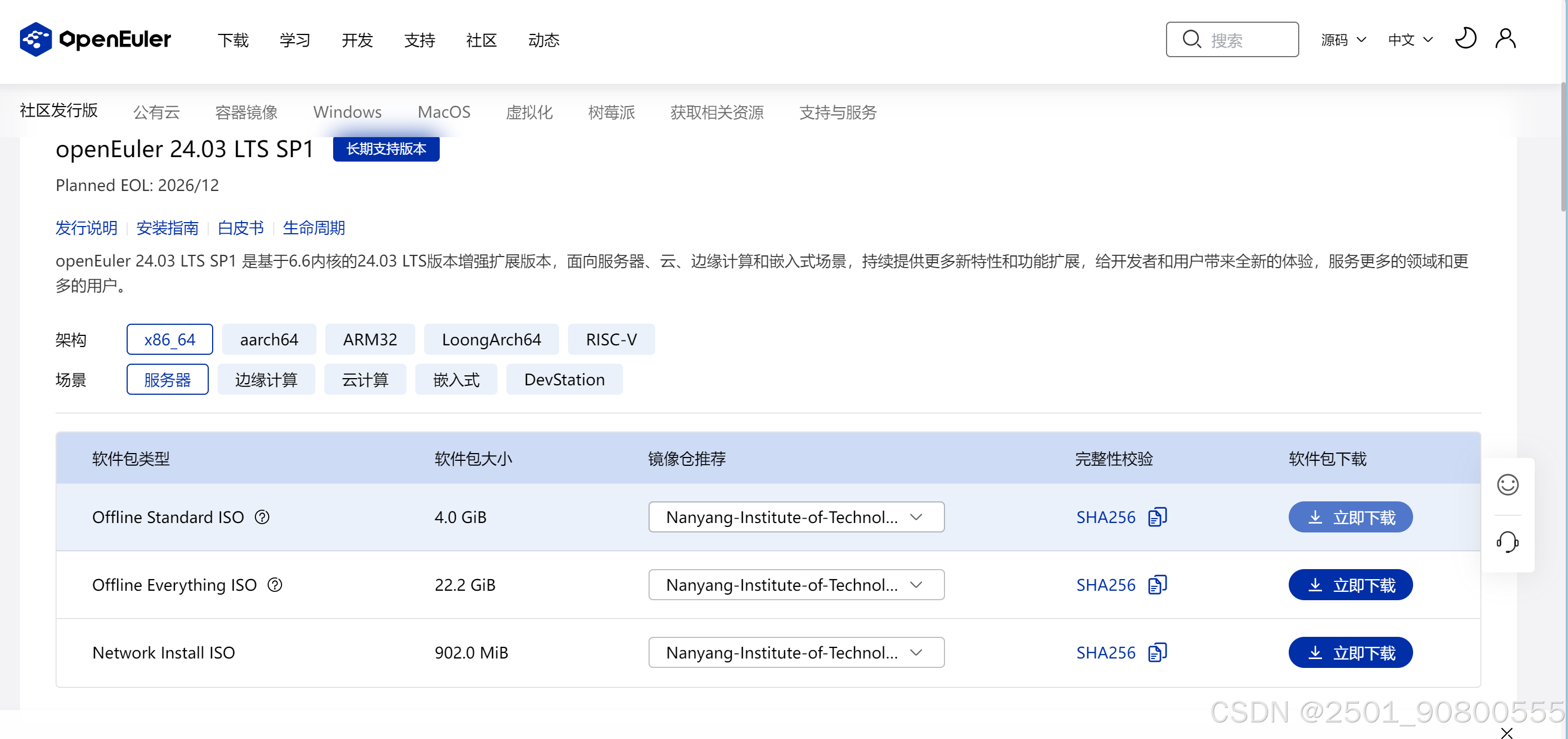Open the user account icon

tap(1505, 38)
